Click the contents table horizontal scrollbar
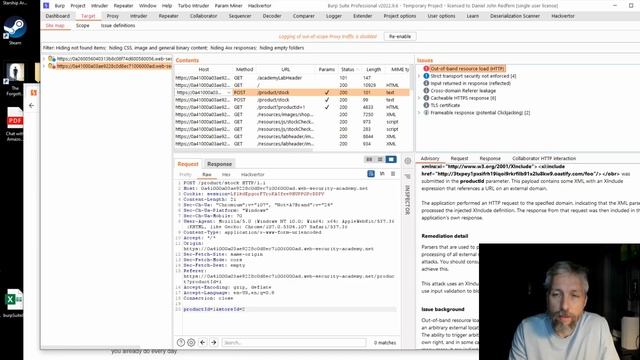Image resolution: width=640 pixels, height=360 pixels. [x=245, y=150]
